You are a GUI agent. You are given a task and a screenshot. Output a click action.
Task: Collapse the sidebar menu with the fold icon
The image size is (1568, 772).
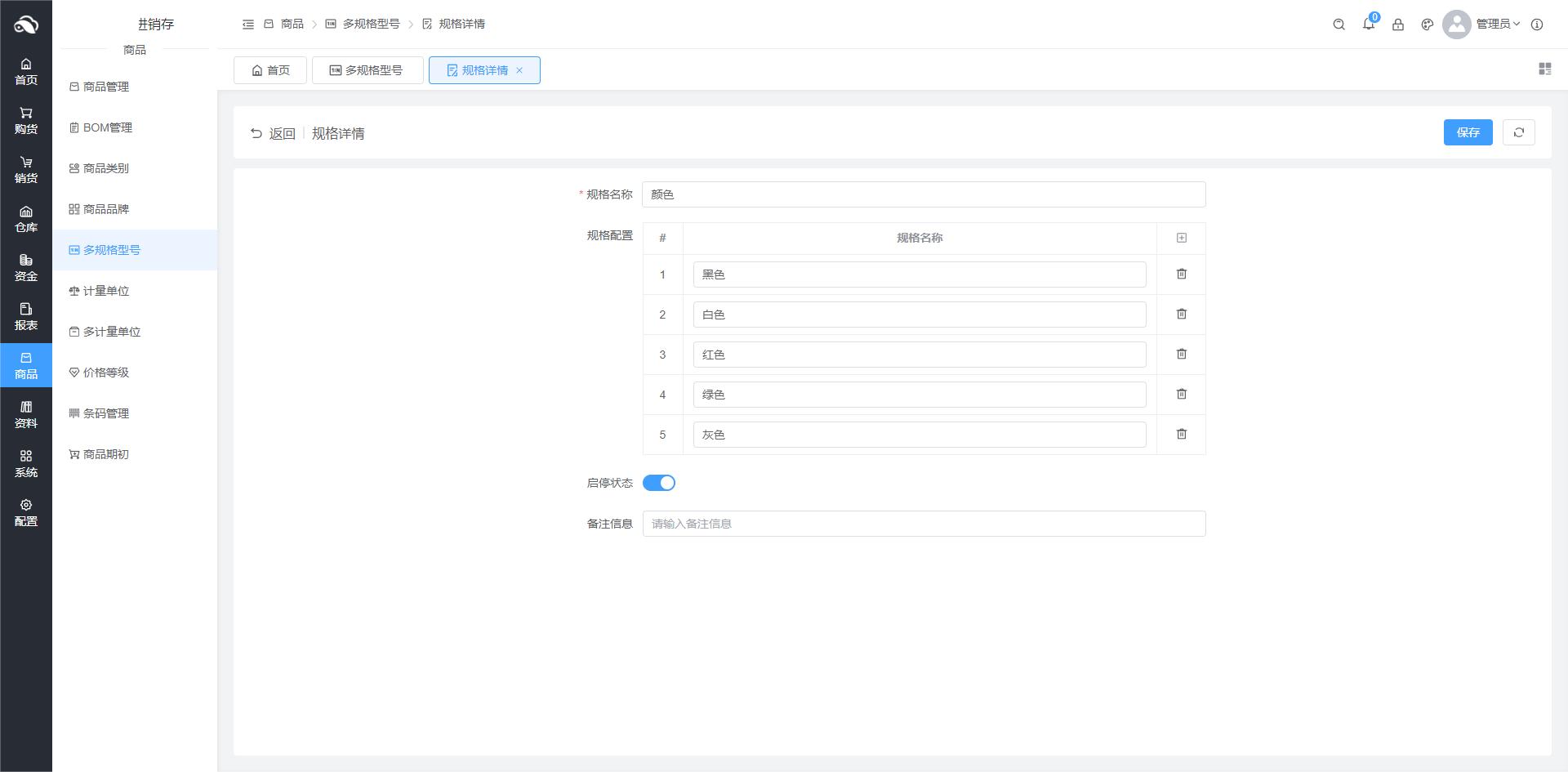pyautogui.click(x=248, y=25)
